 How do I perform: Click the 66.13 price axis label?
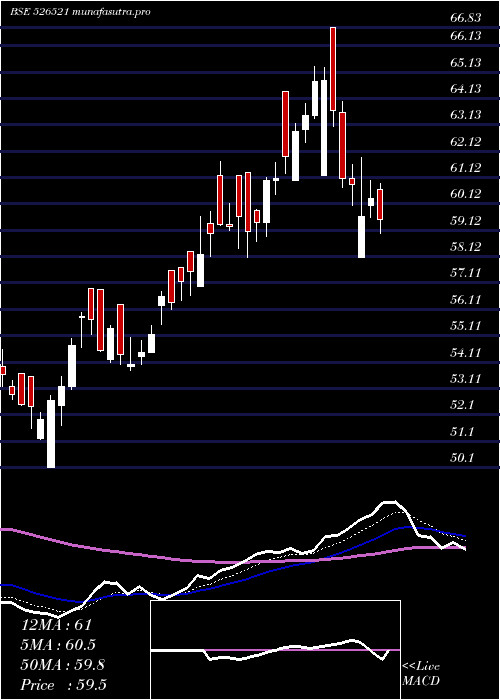(x=466, y=36)
